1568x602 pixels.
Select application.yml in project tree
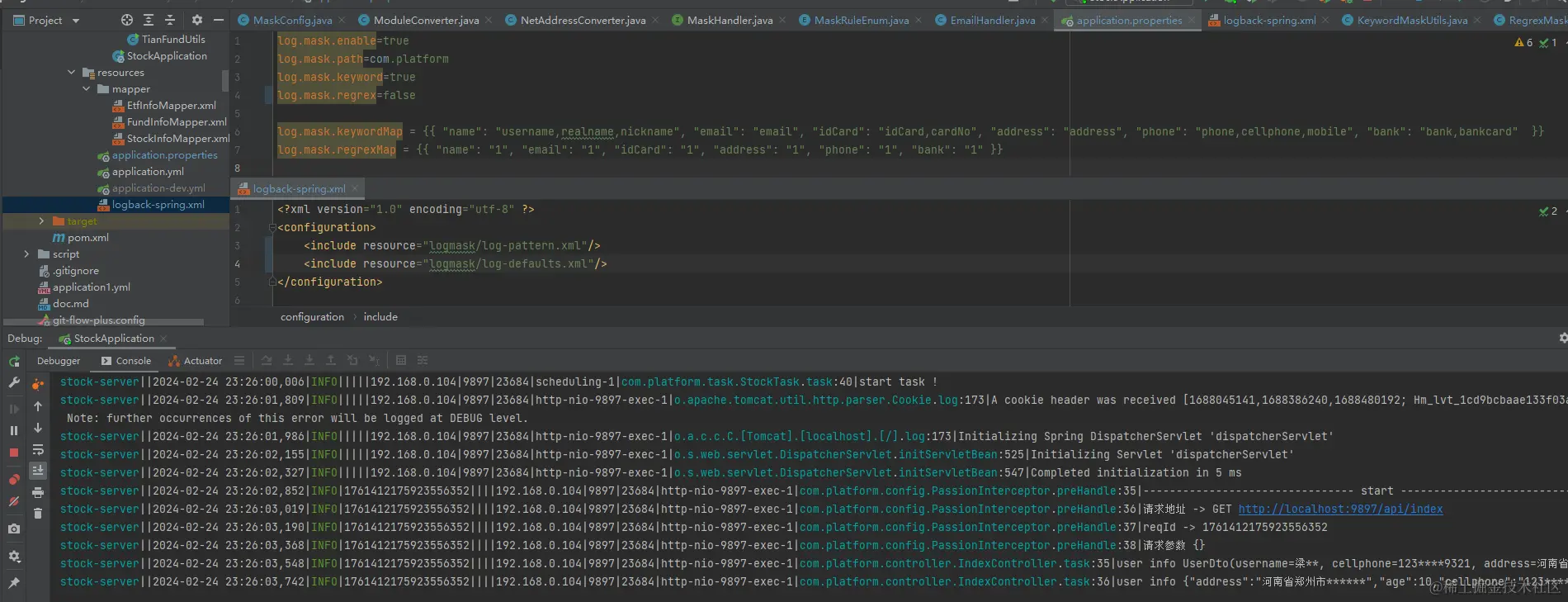(140, 172)
